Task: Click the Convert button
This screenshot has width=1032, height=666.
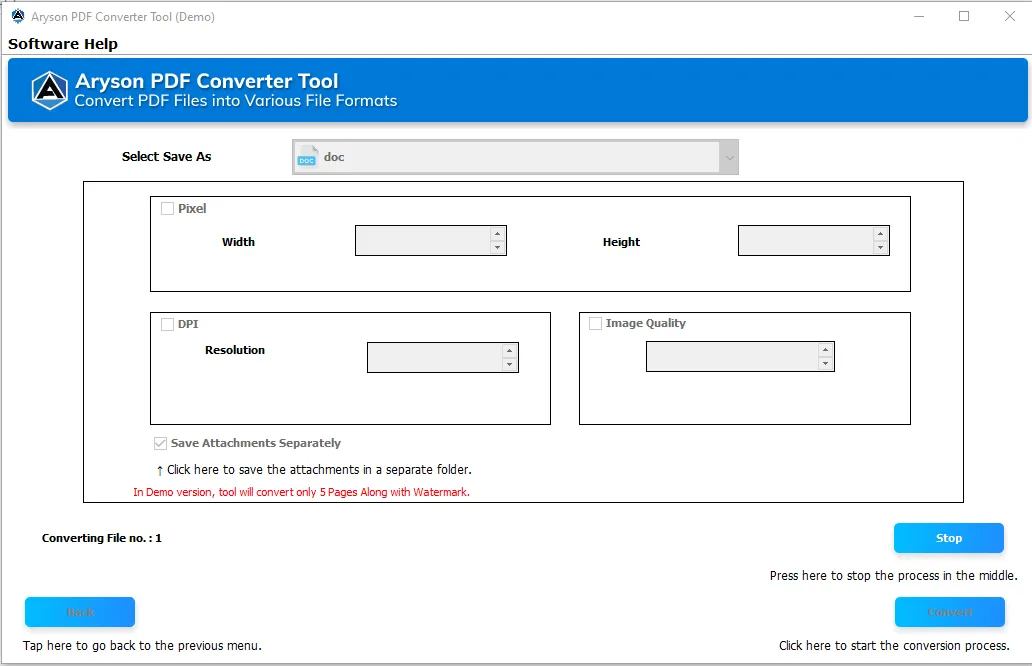Action: click(950, 612)
